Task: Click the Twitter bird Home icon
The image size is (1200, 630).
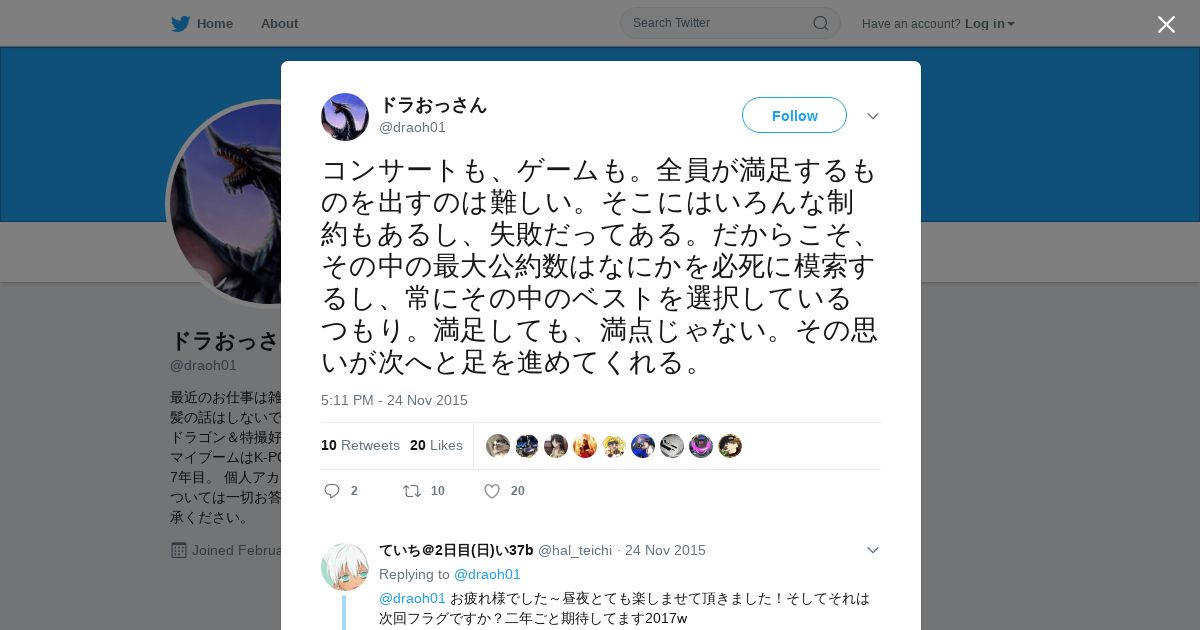Action: pyautogui.click(x=180, y=23)
